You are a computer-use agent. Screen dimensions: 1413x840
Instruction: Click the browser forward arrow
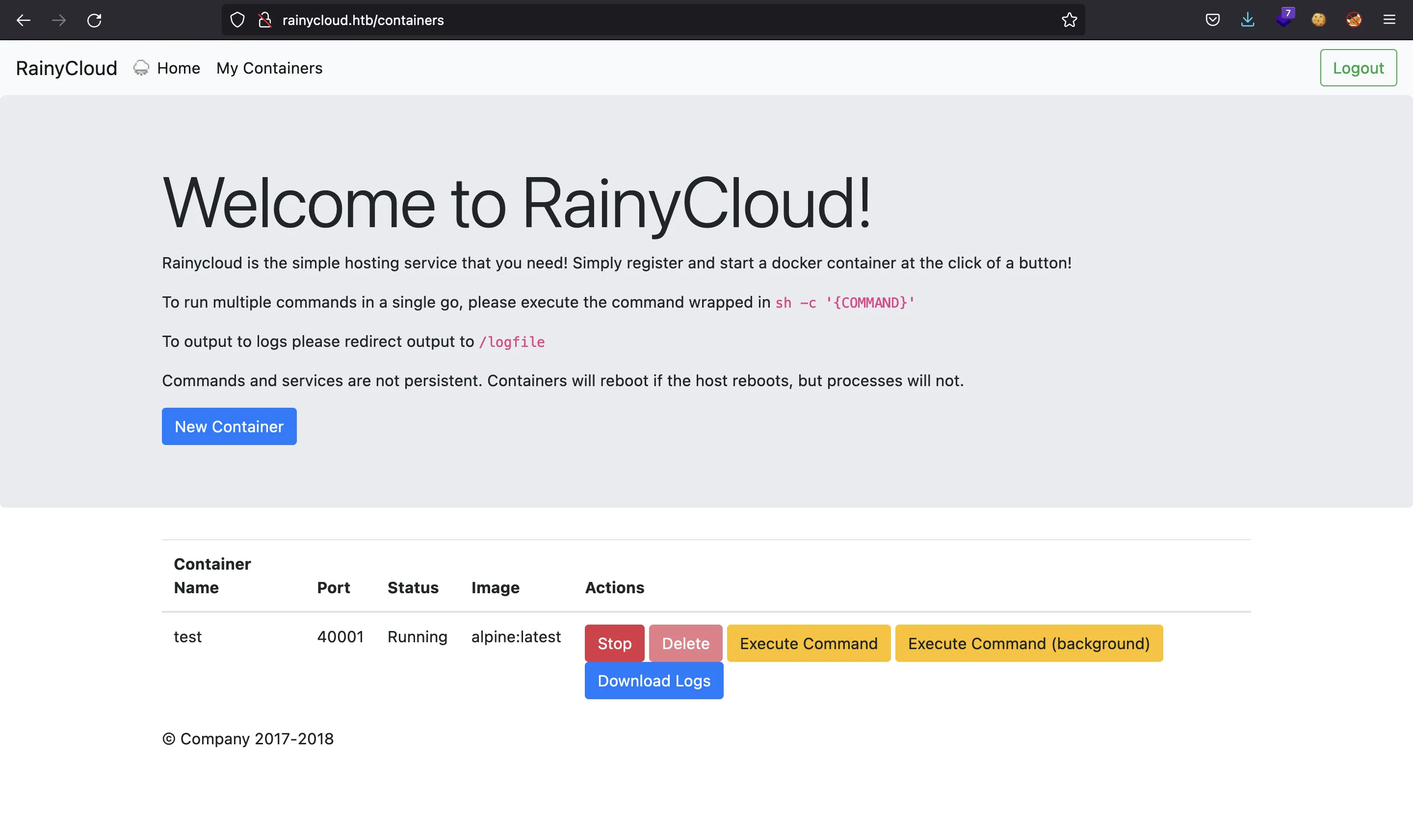point(58,21)
